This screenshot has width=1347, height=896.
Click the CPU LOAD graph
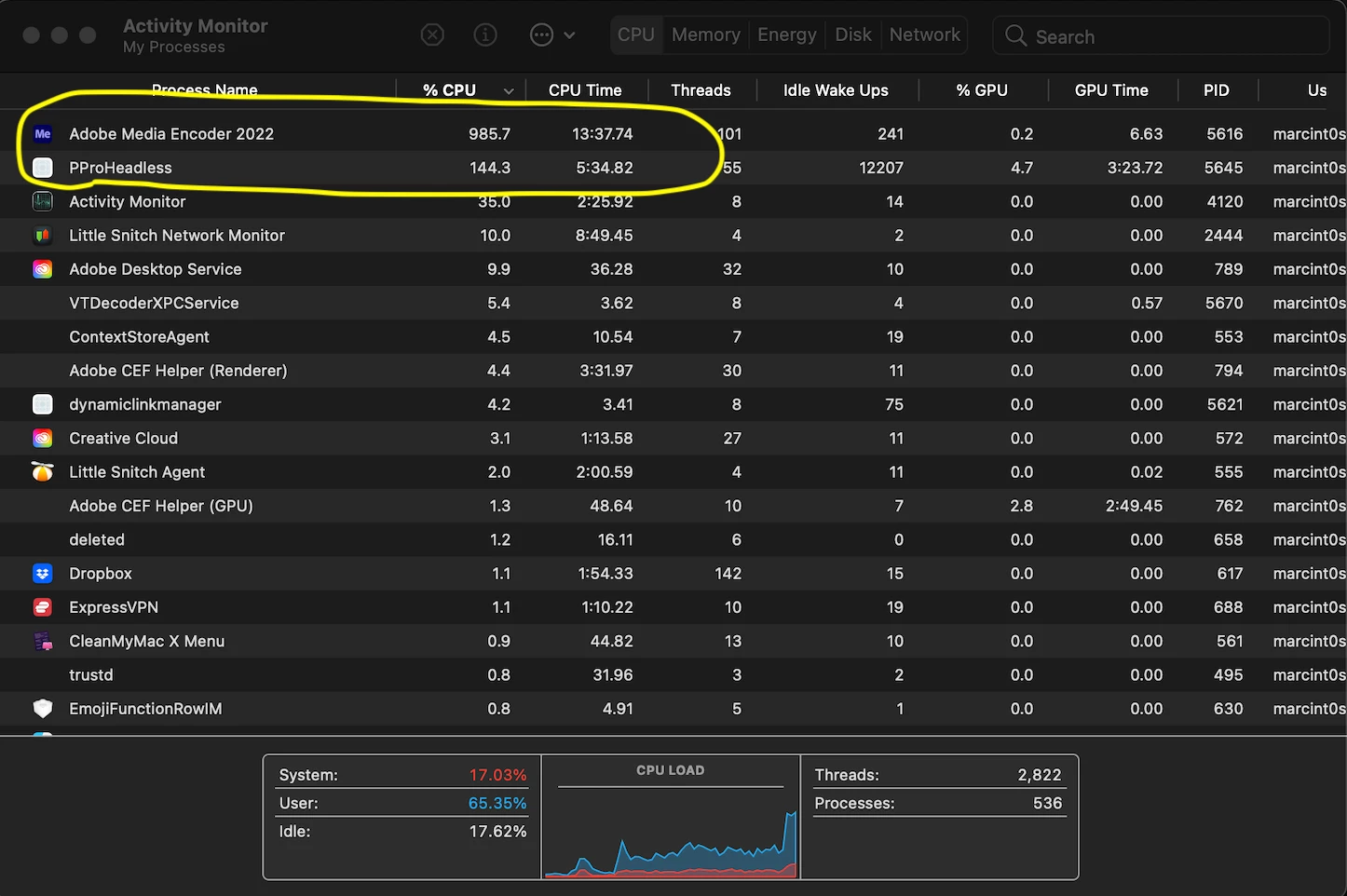tap(671, 832)
